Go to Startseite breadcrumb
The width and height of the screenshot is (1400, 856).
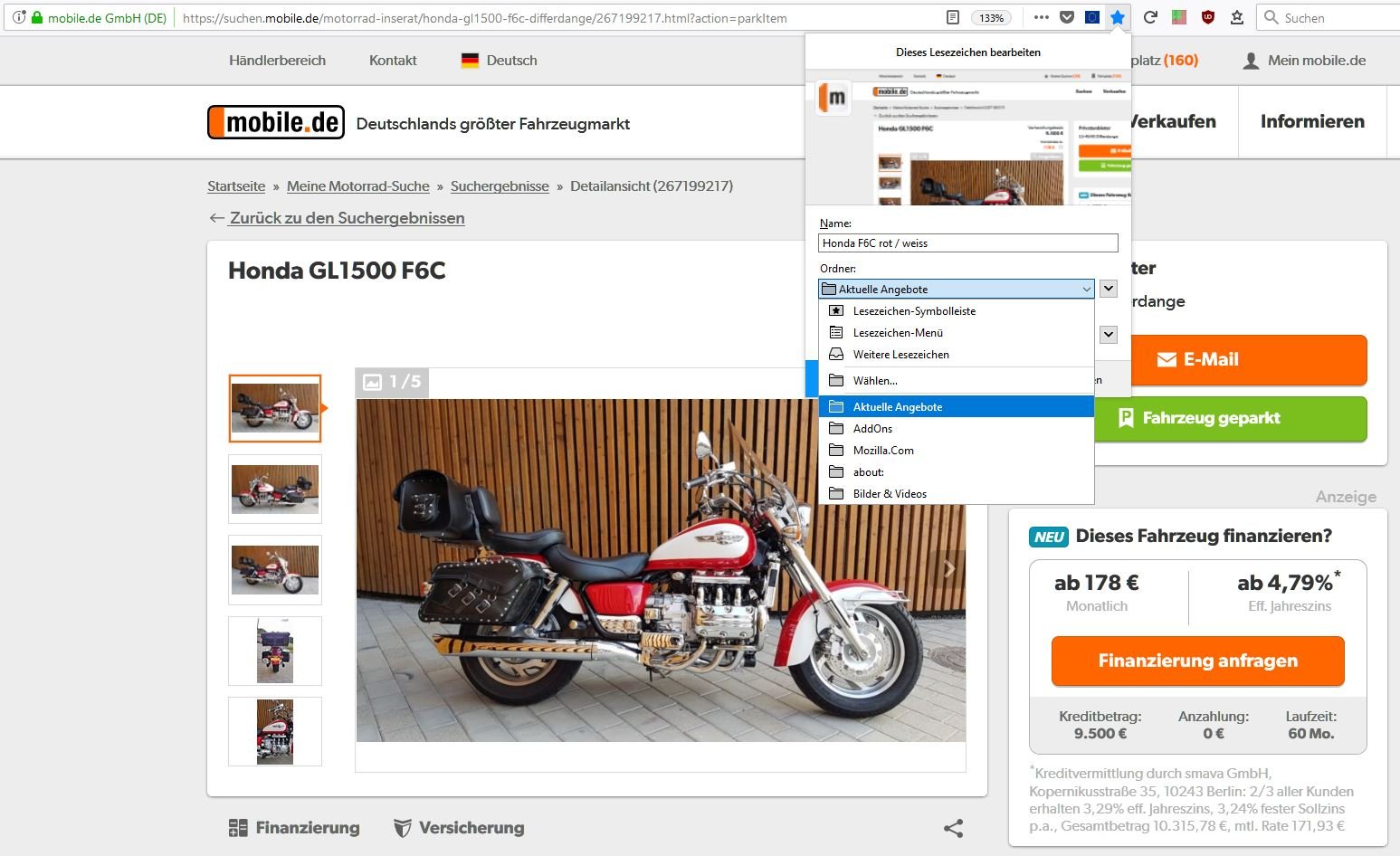[236, 186]
